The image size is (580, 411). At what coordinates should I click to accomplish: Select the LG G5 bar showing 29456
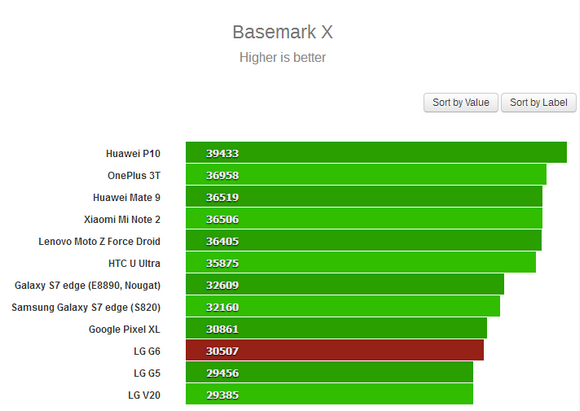pos(329,373)
